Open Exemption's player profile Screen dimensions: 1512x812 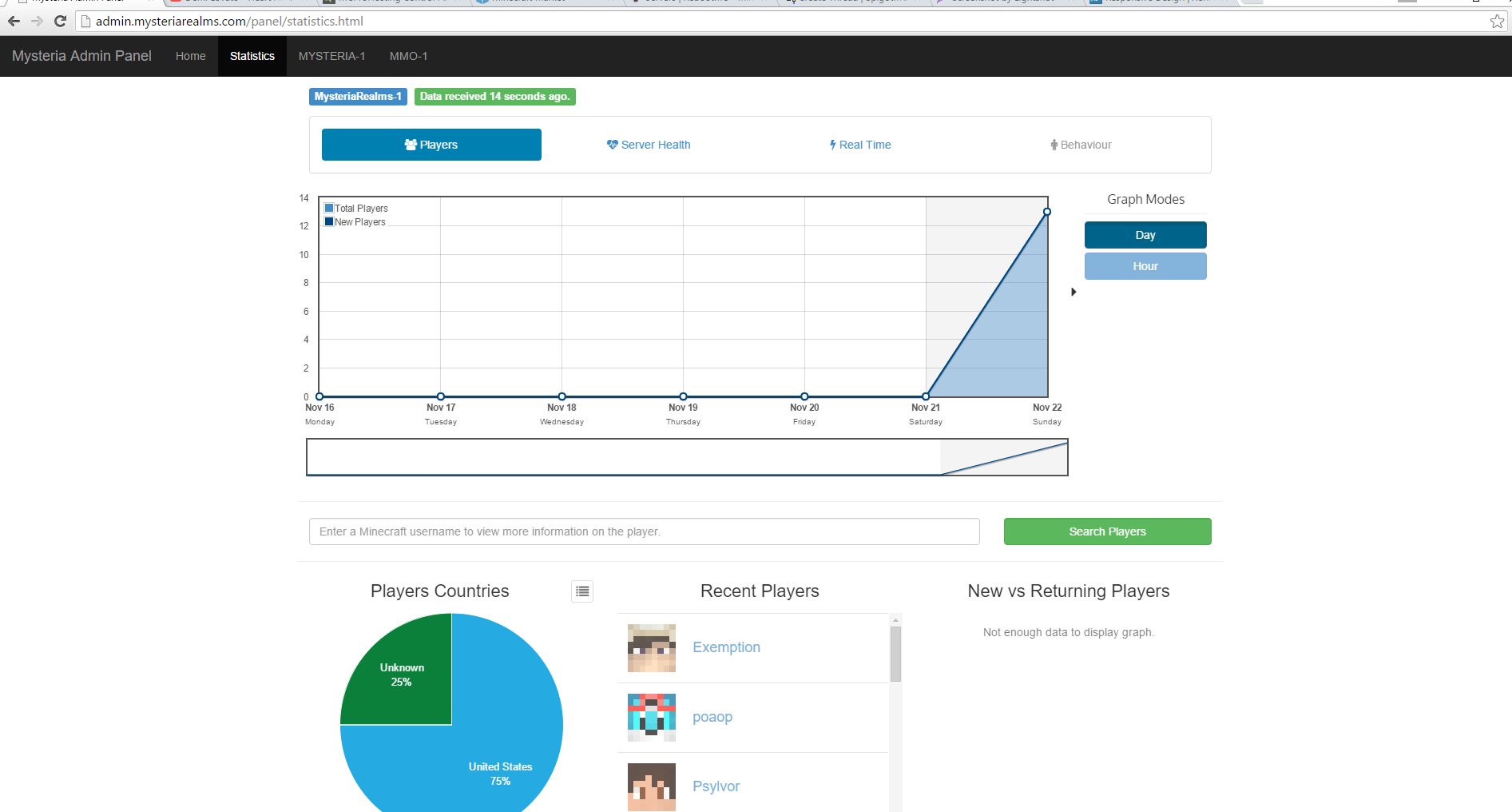725,647
